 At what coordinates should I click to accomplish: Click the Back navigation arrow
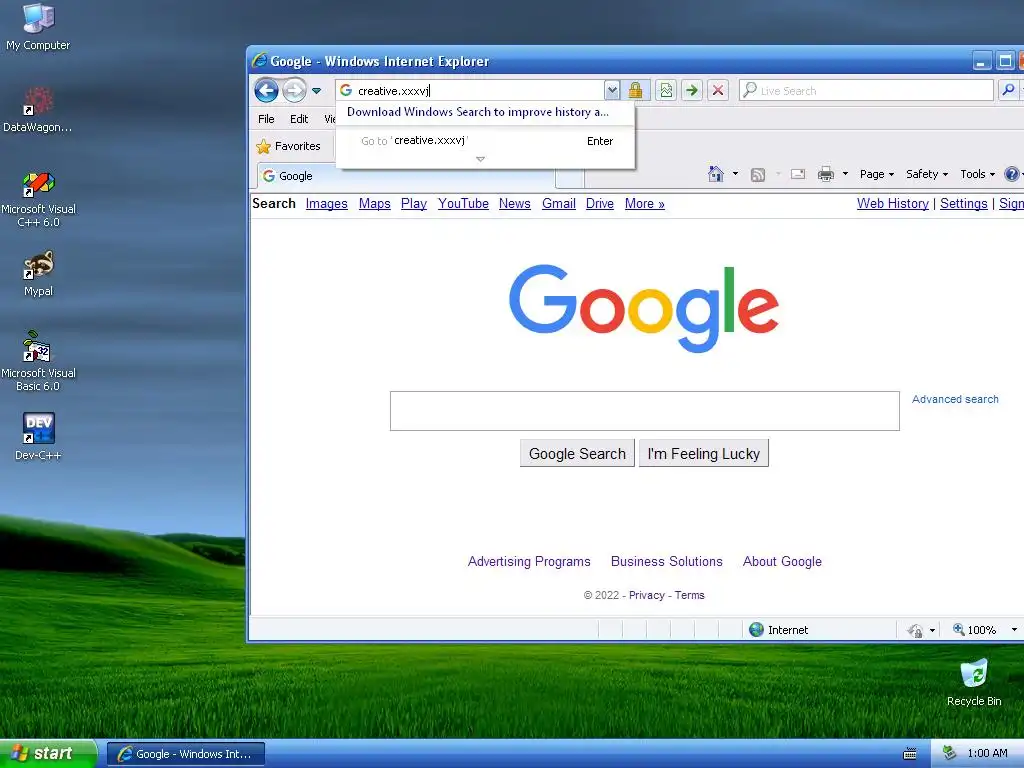tap(266, 90)
